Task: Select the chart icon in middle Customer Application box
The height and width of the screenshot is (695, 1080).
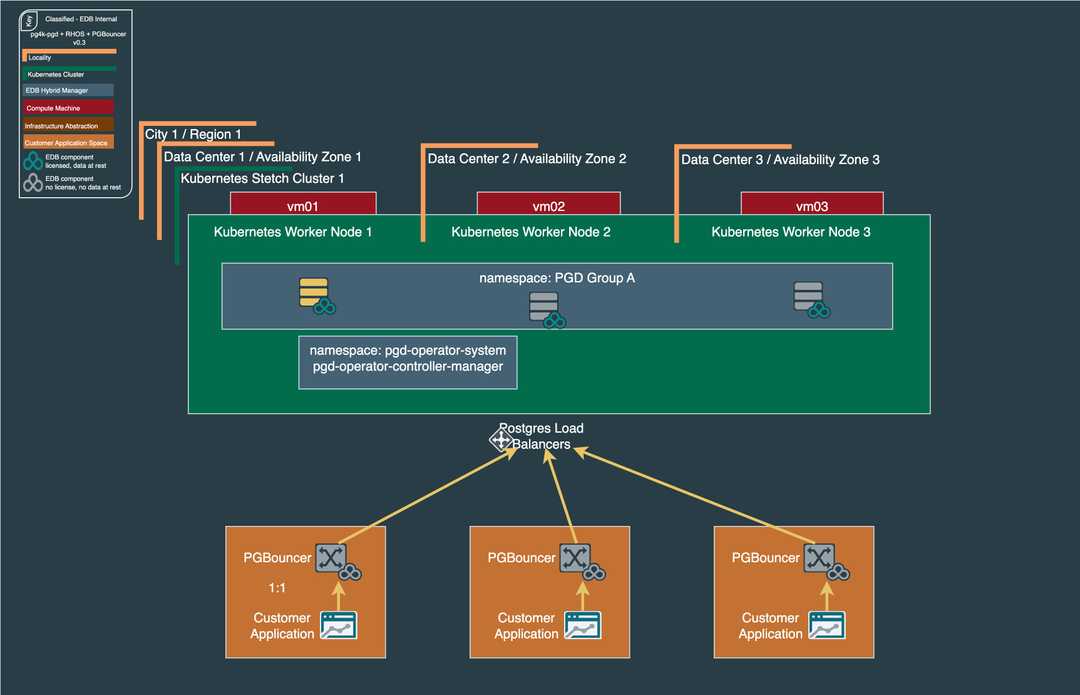Action: [x=583, y=624]
